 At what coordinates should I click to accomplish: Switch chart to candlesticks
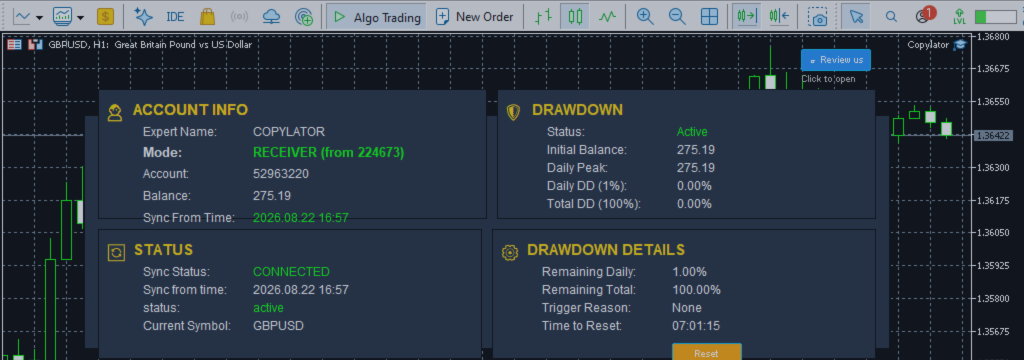pyautogui.click(x=575, y=16)
